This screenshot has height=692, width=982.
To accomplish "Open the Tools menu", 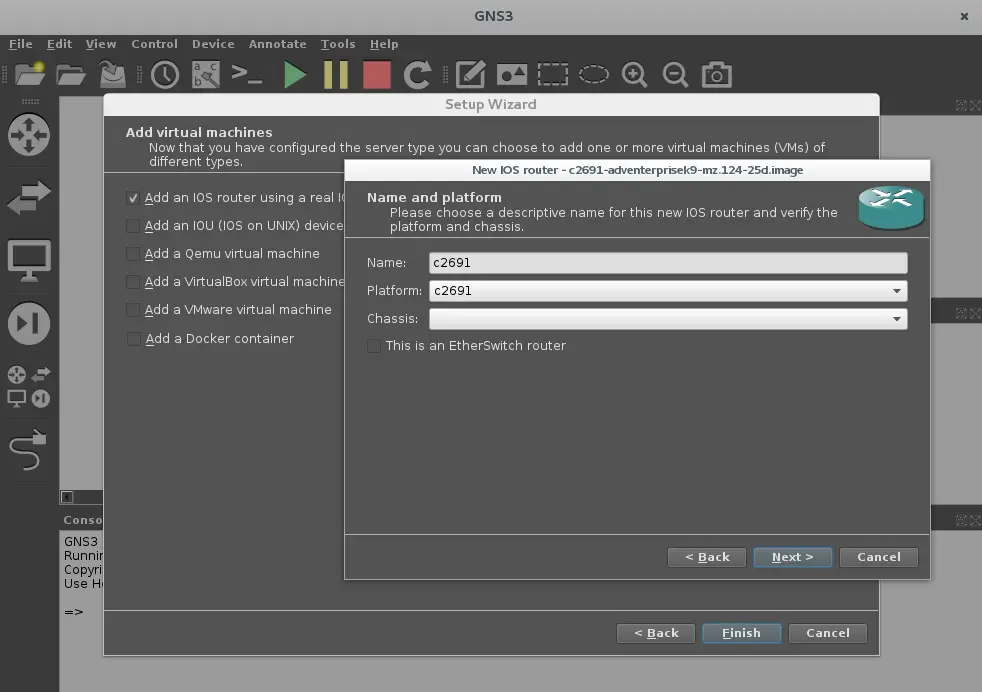I will pos(338,44).
